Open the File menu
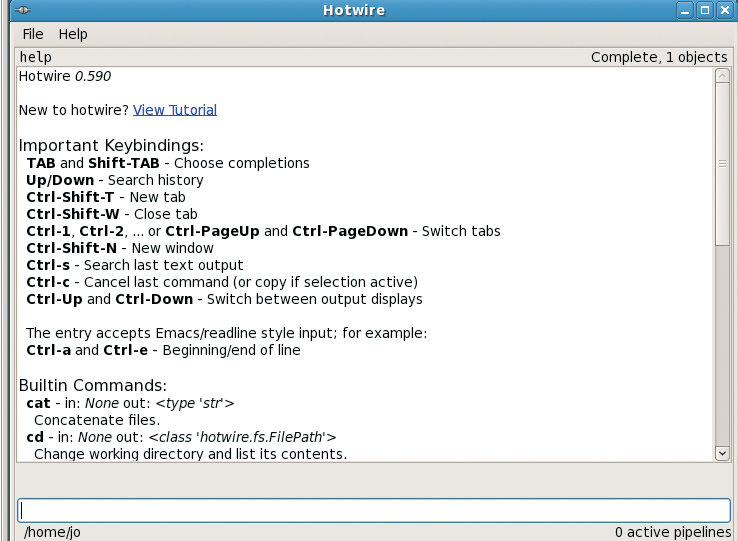Viewport: 738px width, 541px height. tap(33, 34)
